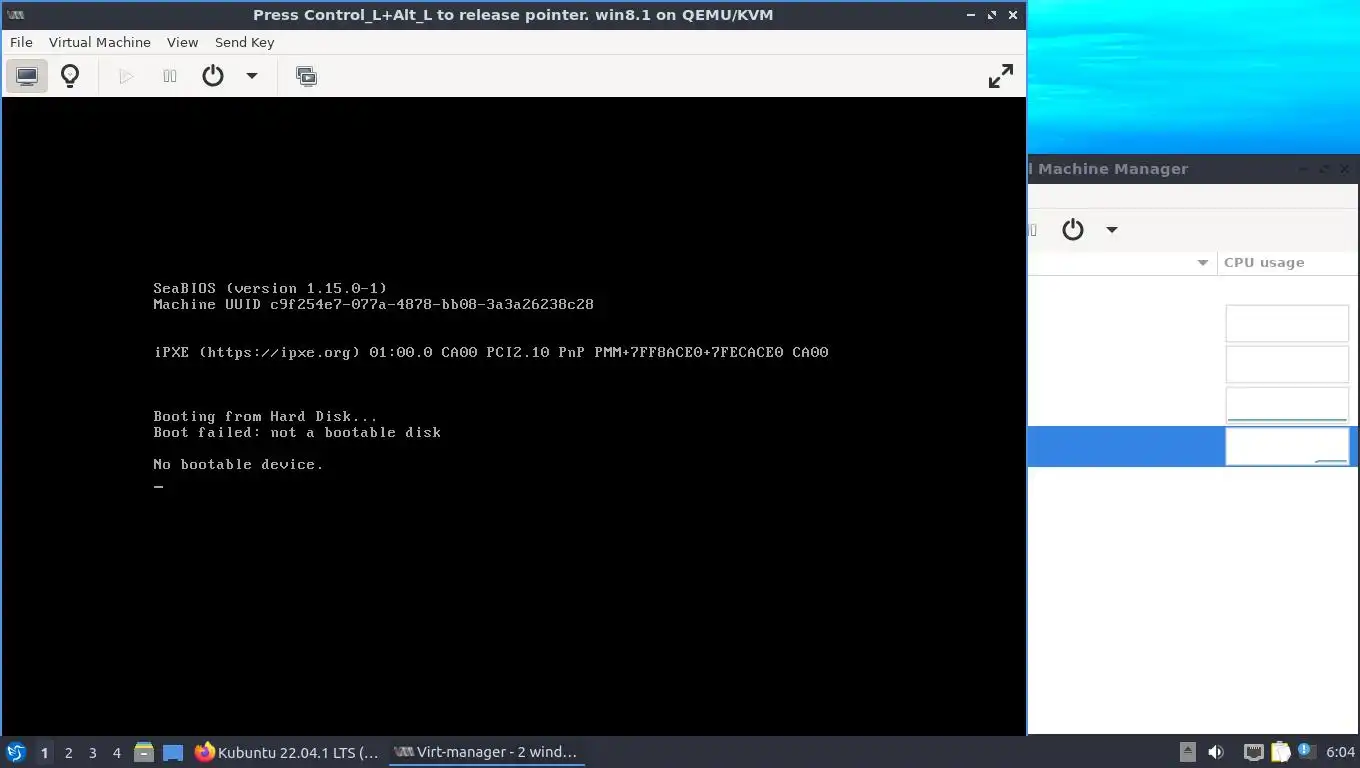Open the Send Key menu

pyautogui.click(x=244, y=42)
